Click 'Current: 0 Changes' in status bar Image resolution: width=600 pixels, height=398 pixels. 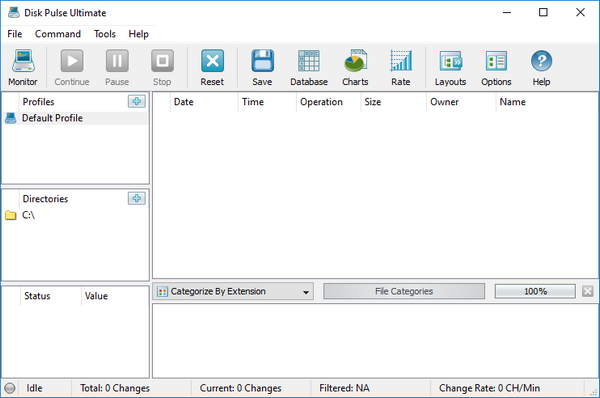tap(240, 388)
